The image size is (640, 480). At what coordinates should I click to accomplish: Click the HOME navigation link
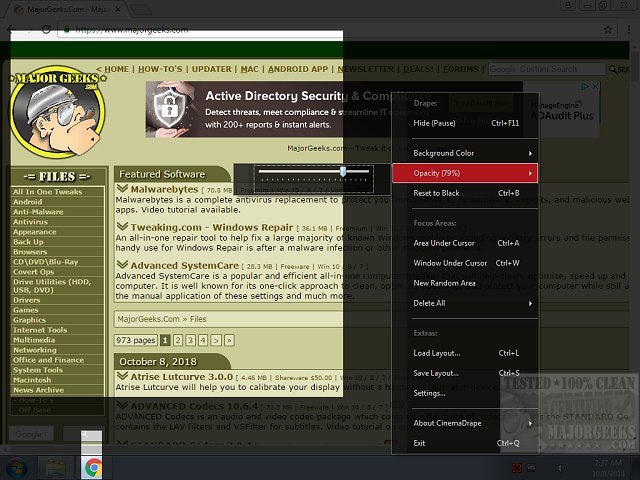(x=116, y=69)
